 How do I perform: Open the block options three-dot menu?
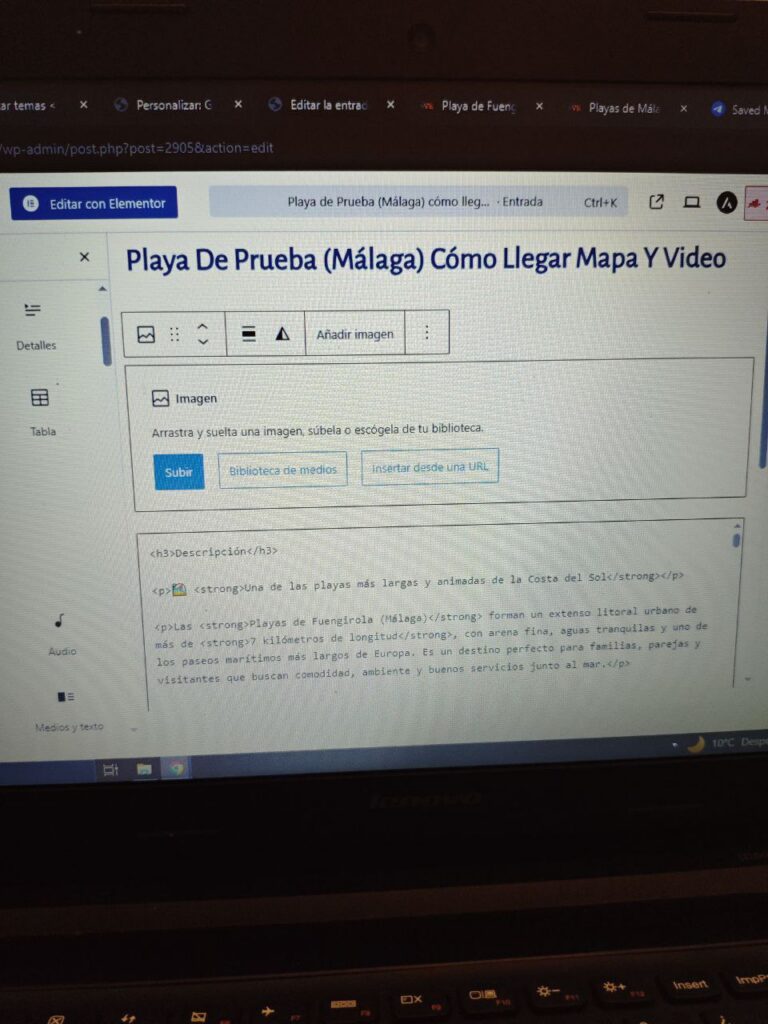tap(426, 333)
